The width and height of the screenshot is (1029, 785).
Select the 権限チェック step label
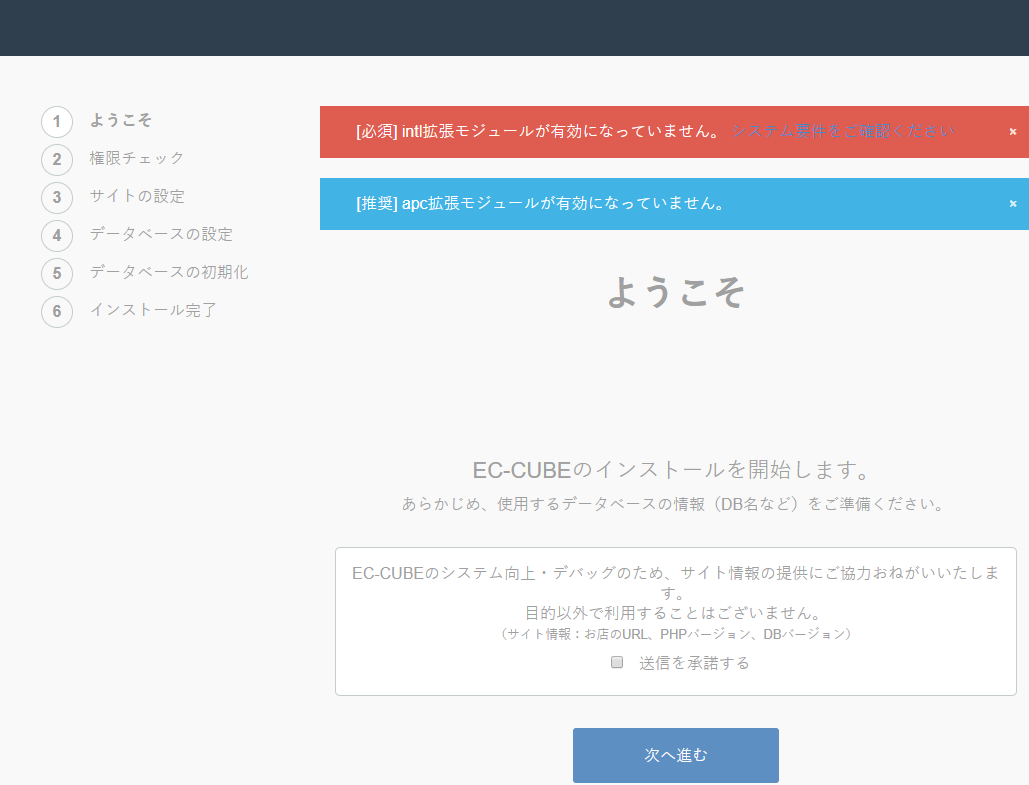[x=137, y=158]
